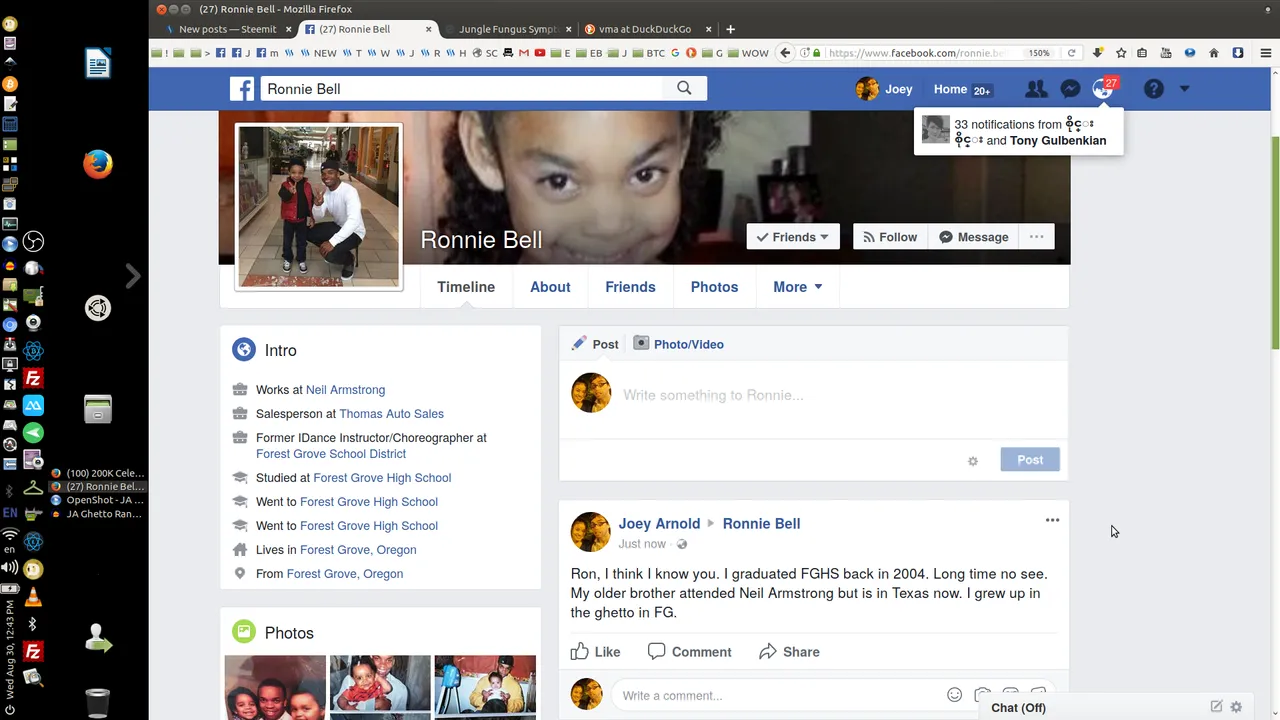Click the chat options gear icon
This screenshot has width=1280, height=720.
click(x=1236, y=706)
